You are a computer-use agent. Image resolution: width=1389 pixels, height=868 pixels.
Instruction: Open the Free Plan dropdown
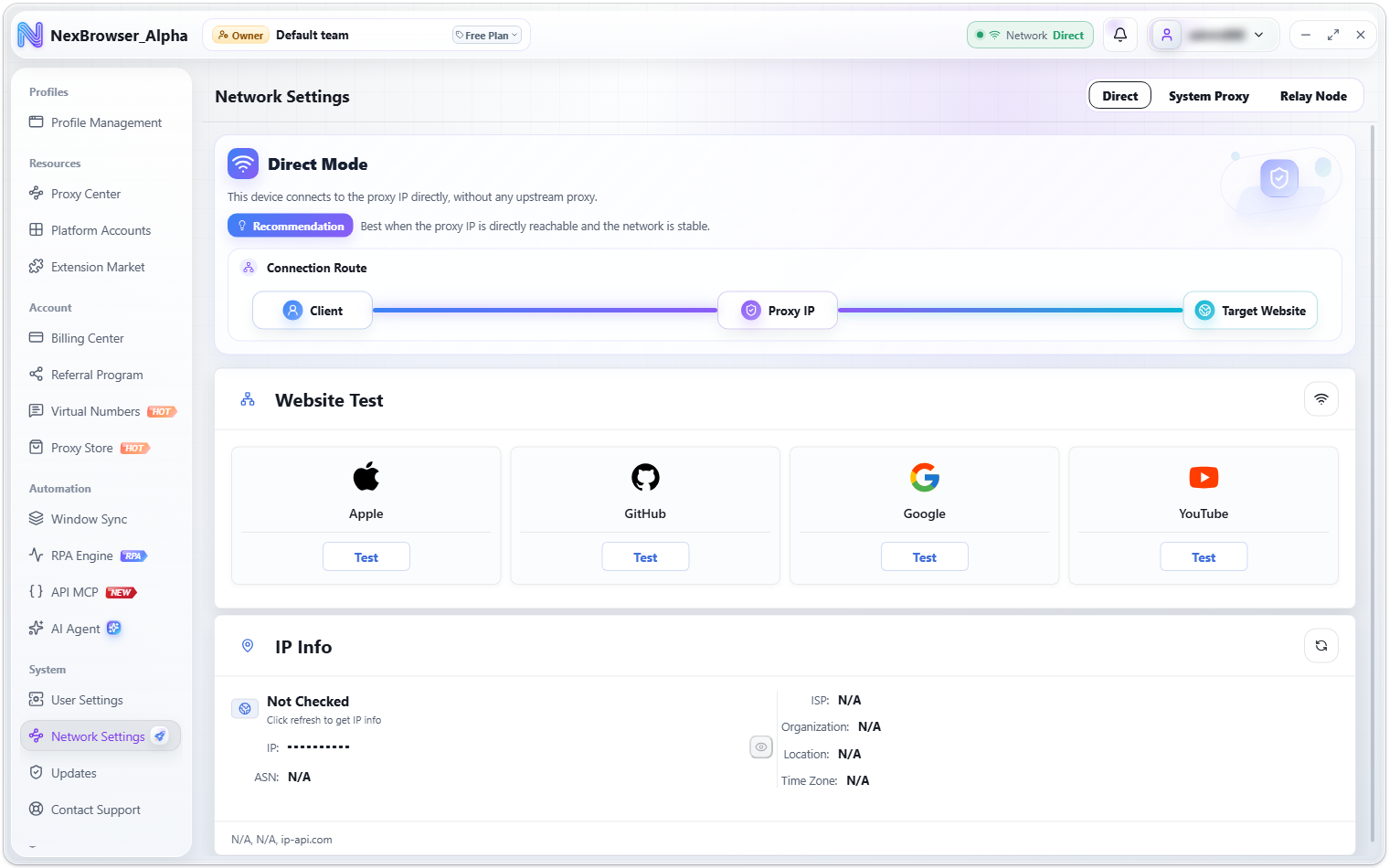pyautogui.click(x=487, y=36)
